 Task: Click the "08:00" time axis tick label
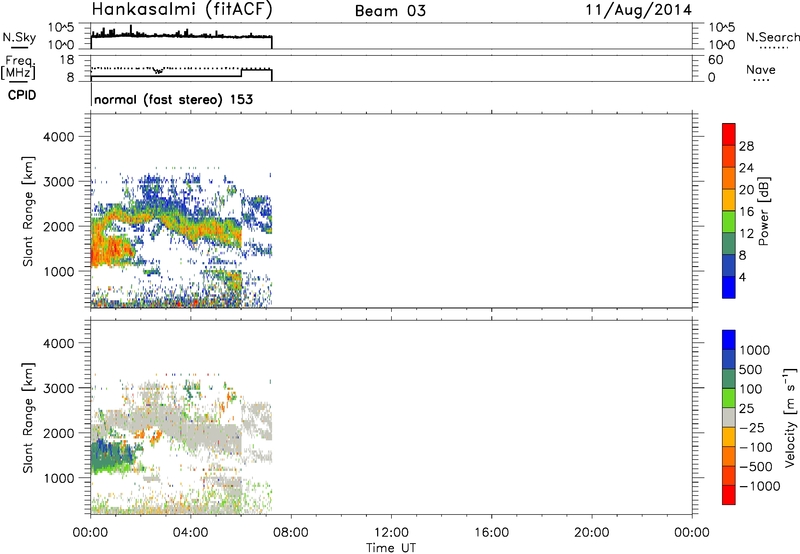pos(291,533)
